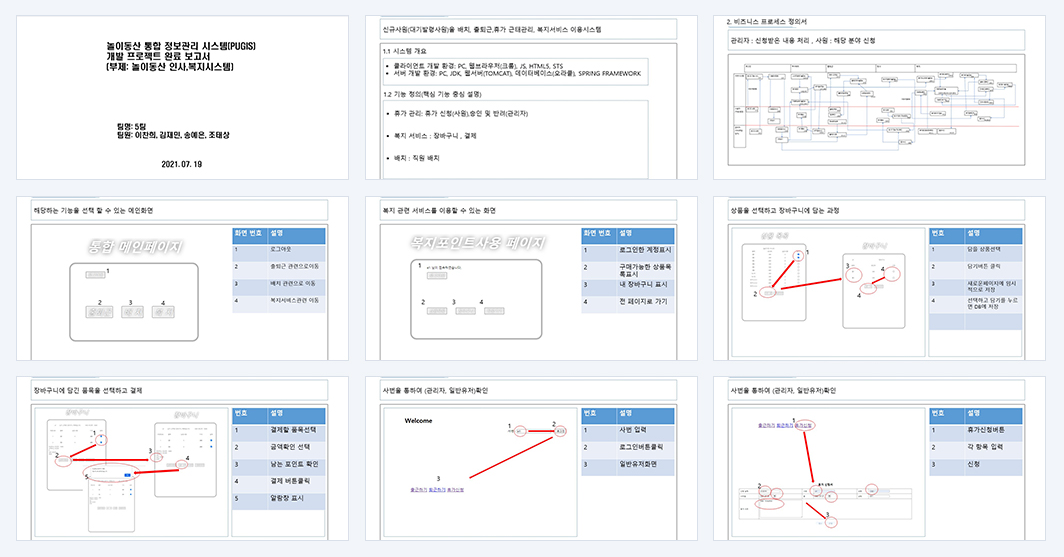The height and width of the screenshot is (557, 1064).
Task: Click the 내 장바구니 표시 table row
Action: coord(628,285)
